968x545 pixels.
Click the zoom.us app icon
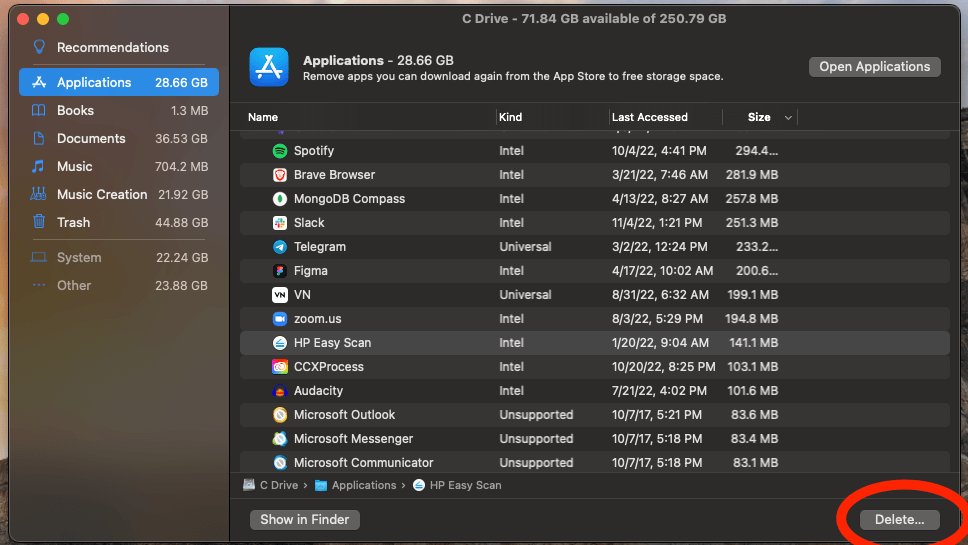(x=280, y=319)
